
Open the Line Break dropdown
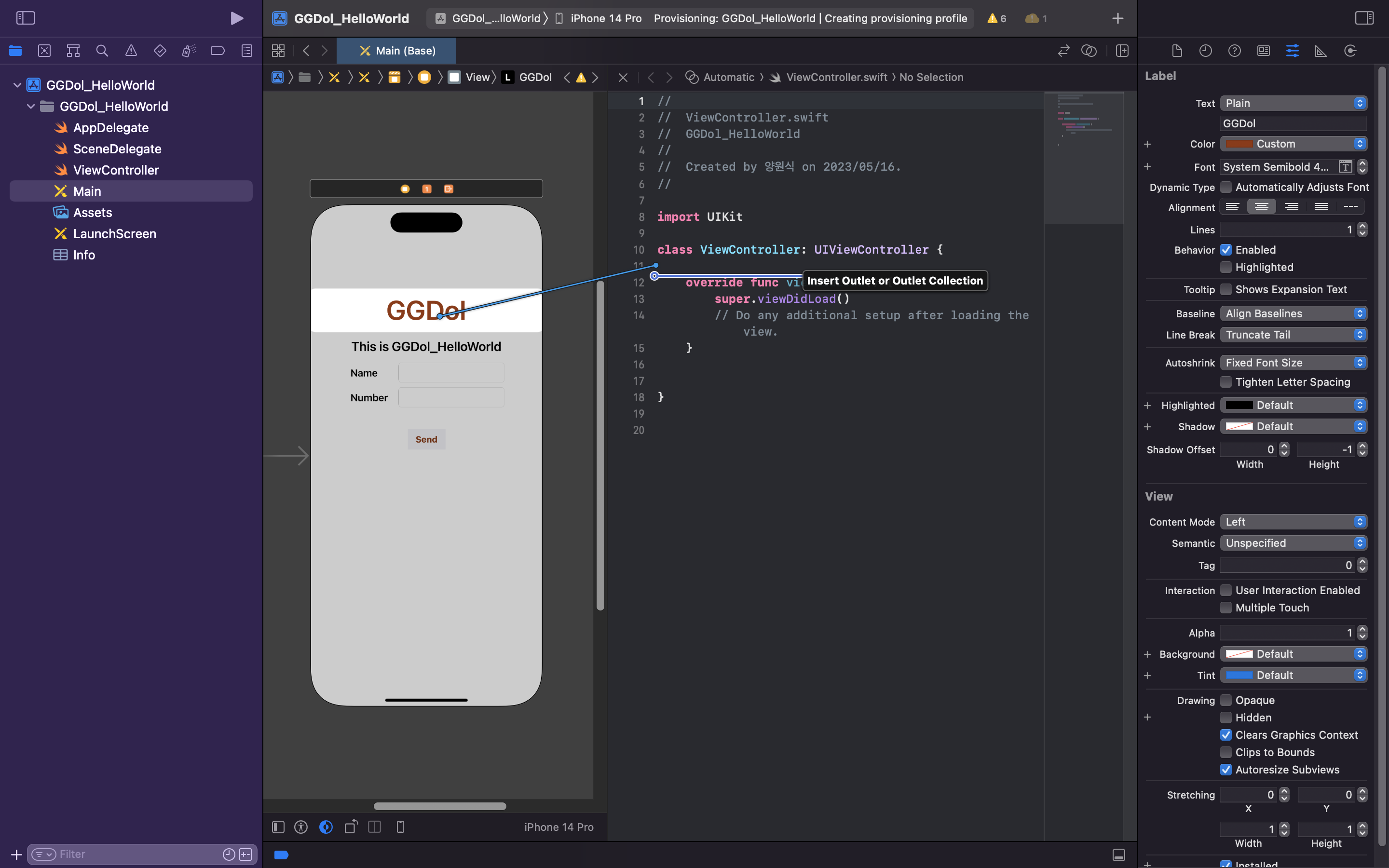[x=1293, y=335]
